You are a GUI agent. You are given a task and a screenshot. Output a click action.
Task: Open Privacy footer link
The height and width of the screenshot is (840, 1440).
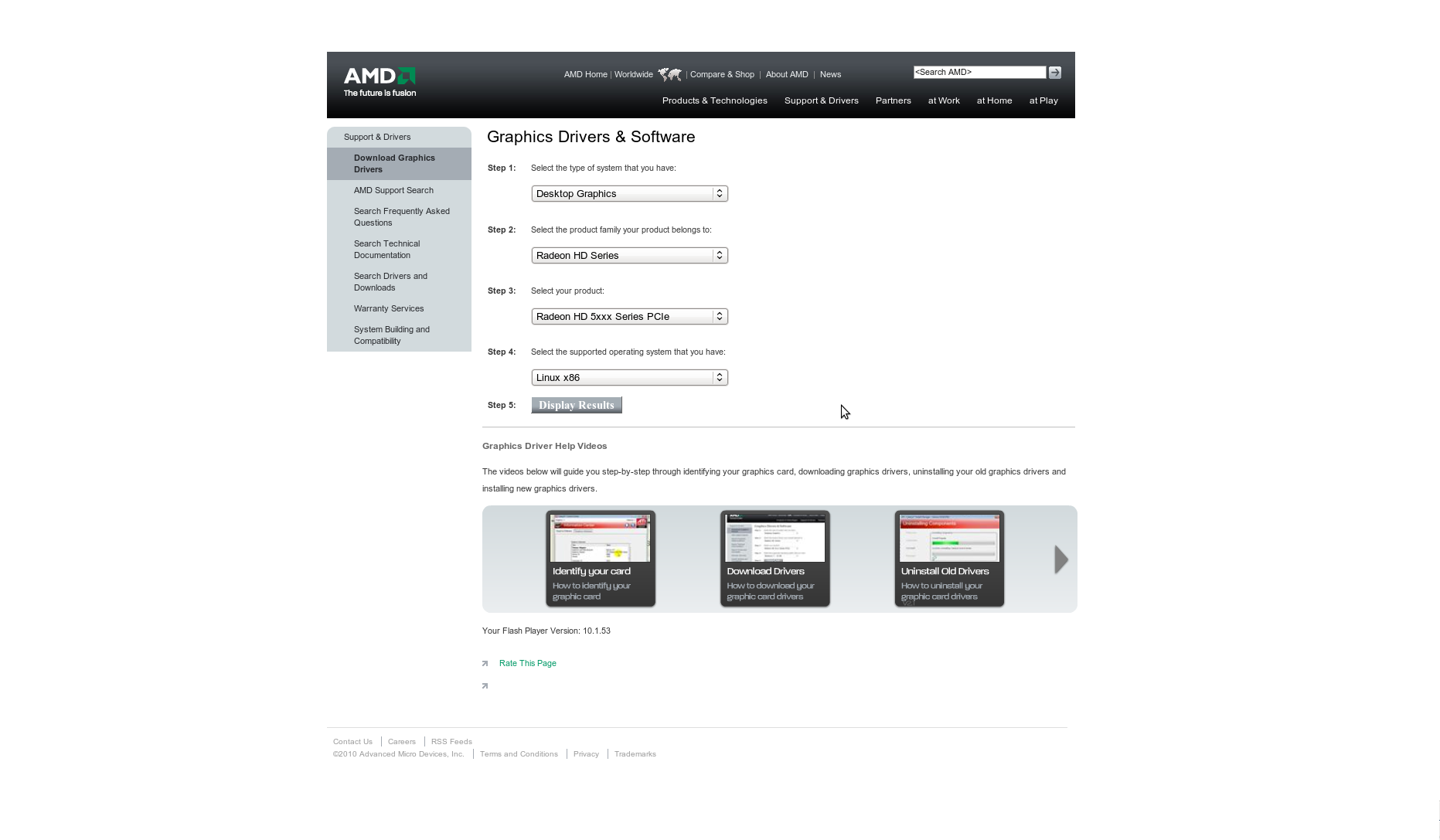(x=586, y=753)
